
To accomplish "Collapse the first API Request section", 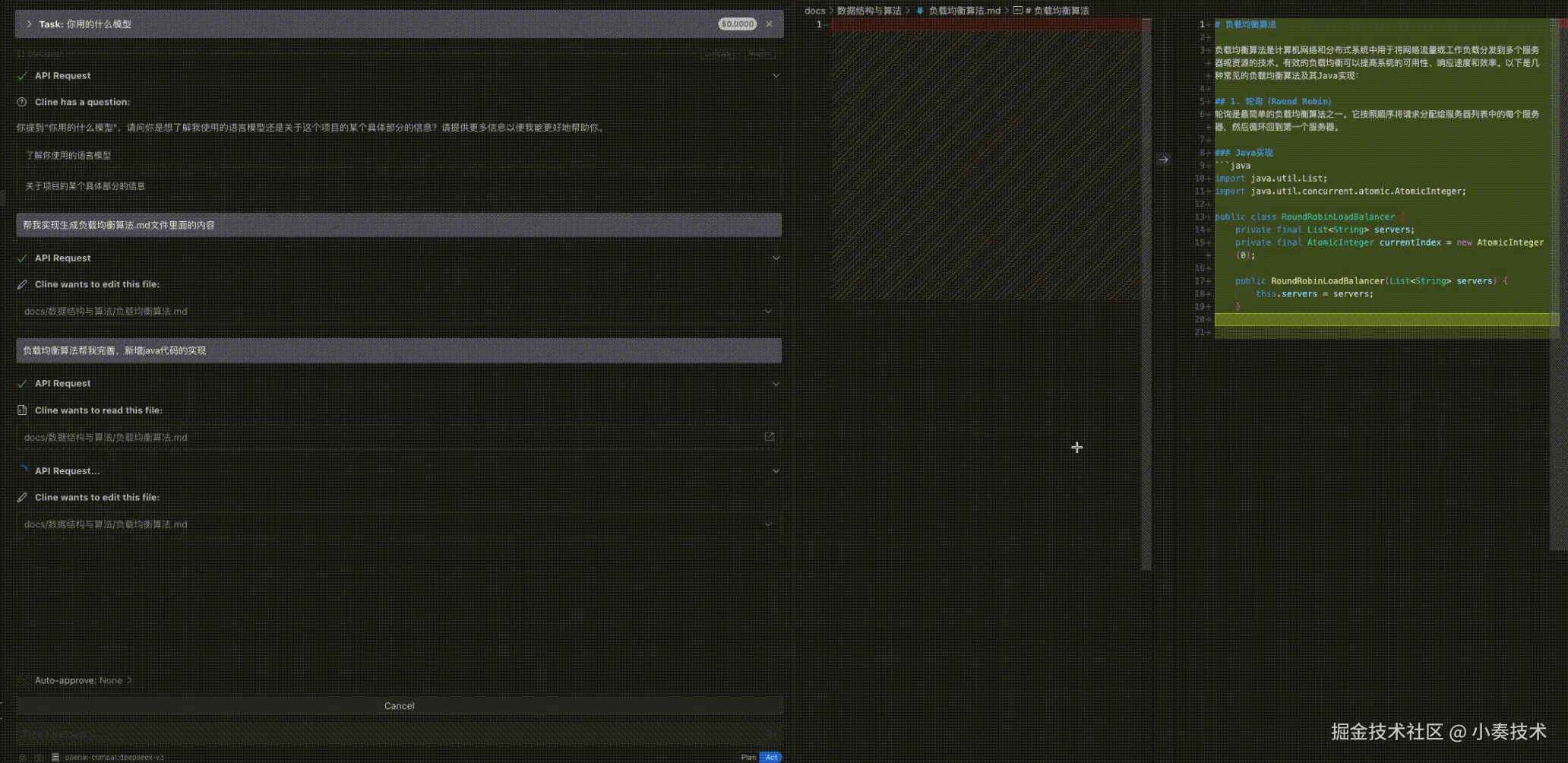I will (776, 75).
